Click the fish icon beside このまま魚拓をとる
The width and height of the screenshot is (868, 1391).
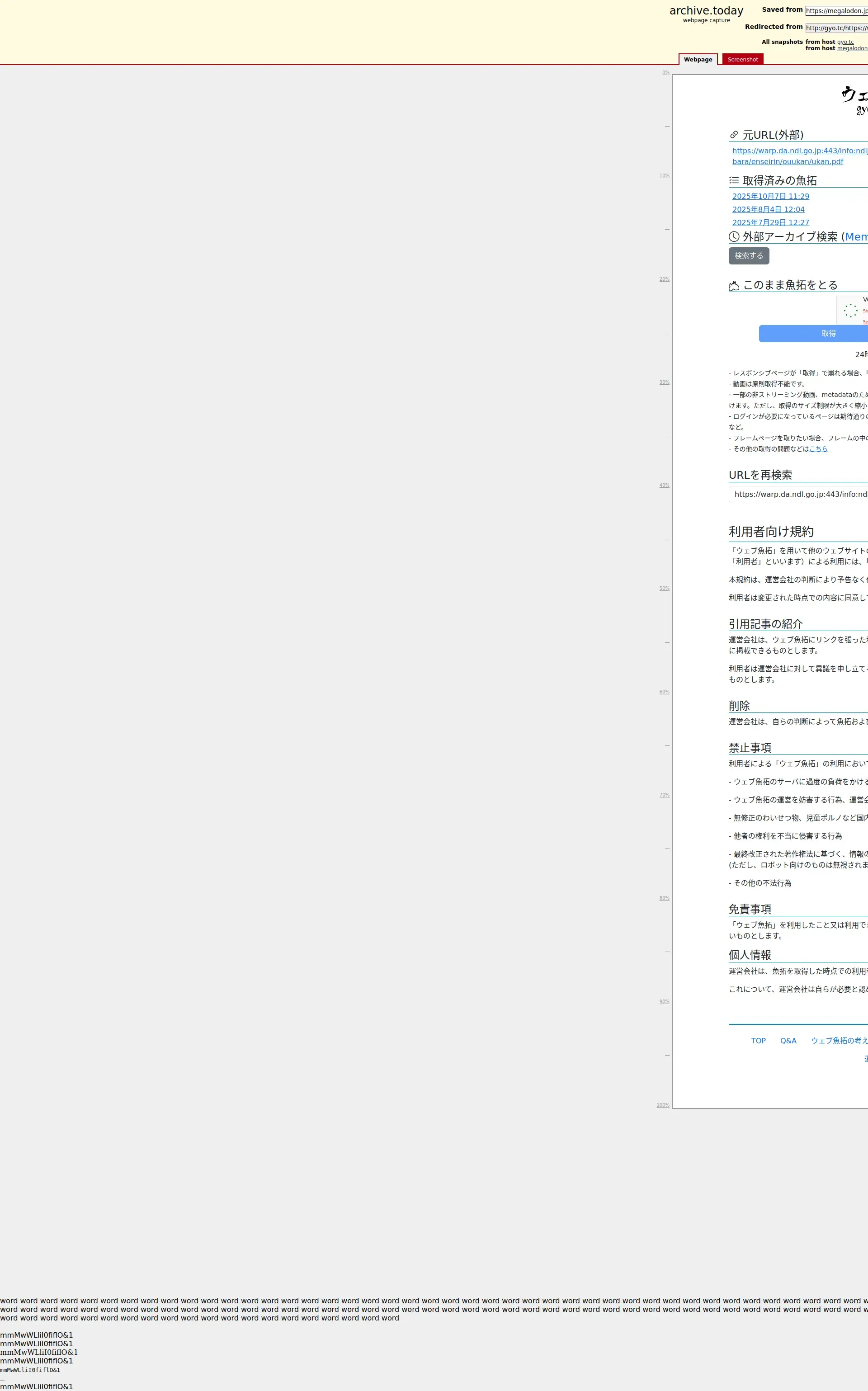734,286
